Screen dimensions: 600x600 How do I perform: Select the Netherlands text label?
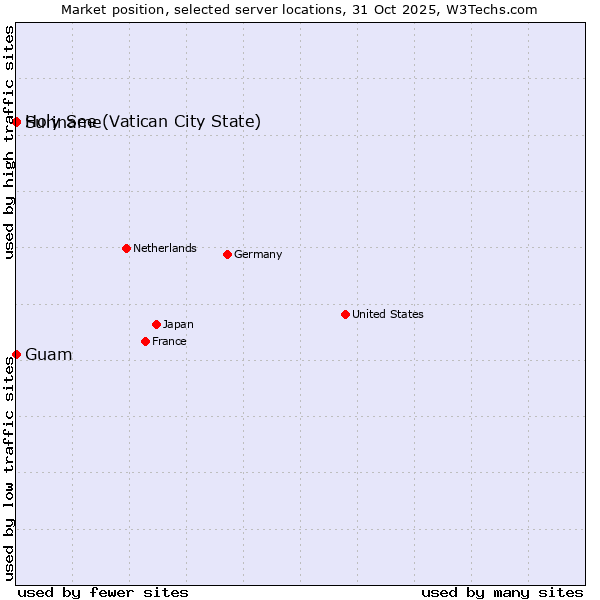(164, 248)
